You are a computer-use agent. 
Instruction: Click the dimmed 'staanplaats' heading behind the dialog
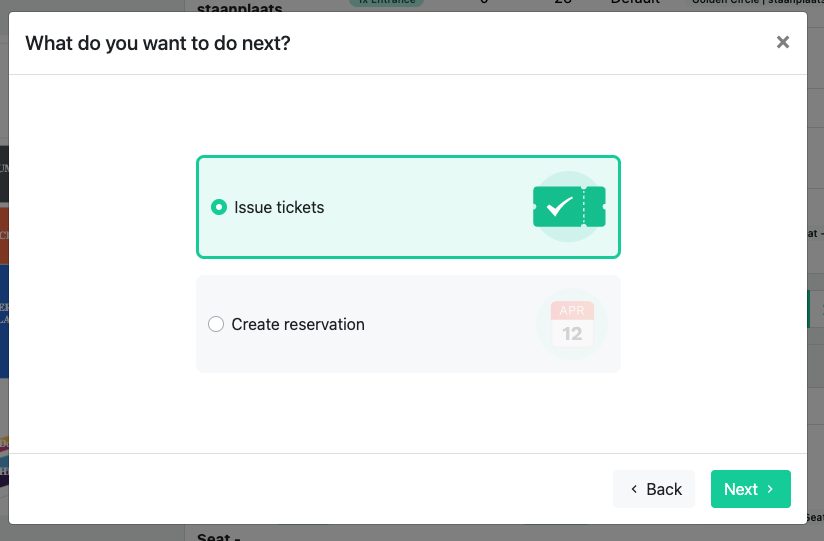click(240, 7)
